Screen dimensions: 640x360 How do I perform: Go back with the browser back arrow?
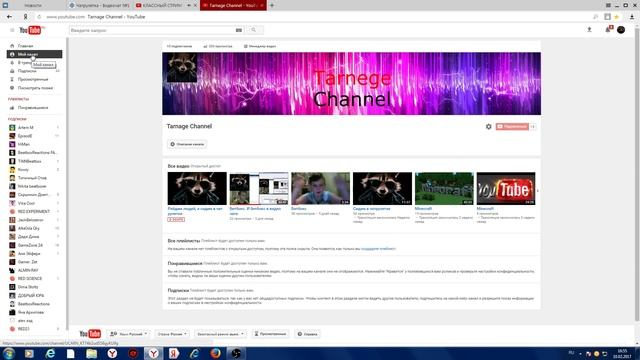[9, 17]
